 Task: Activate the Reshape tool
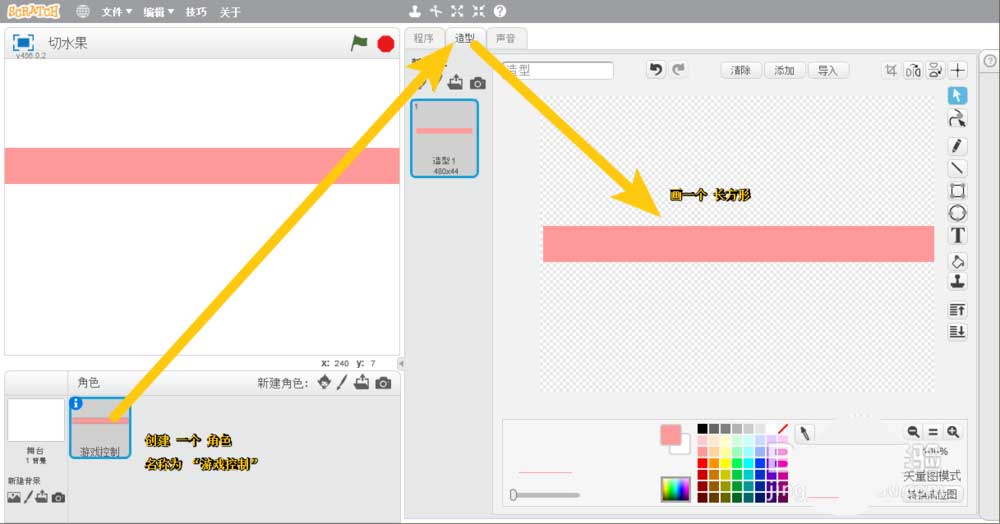[x=957, y=119]
